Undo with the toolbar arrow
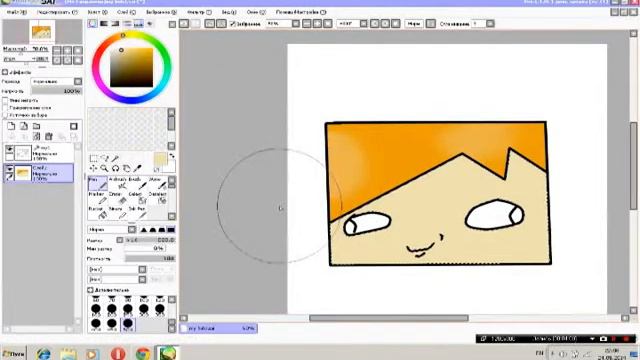640x360 pixels. click(x=184, y=24)
